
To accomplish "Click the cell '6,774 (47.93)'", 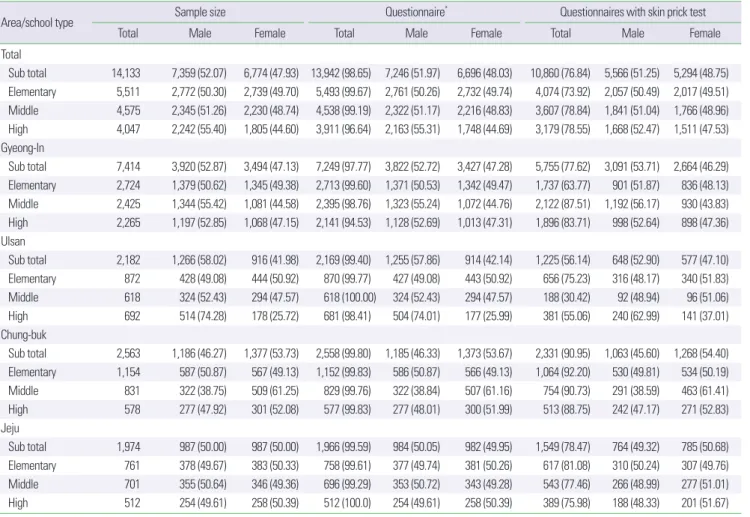I will tap(271, 73).
